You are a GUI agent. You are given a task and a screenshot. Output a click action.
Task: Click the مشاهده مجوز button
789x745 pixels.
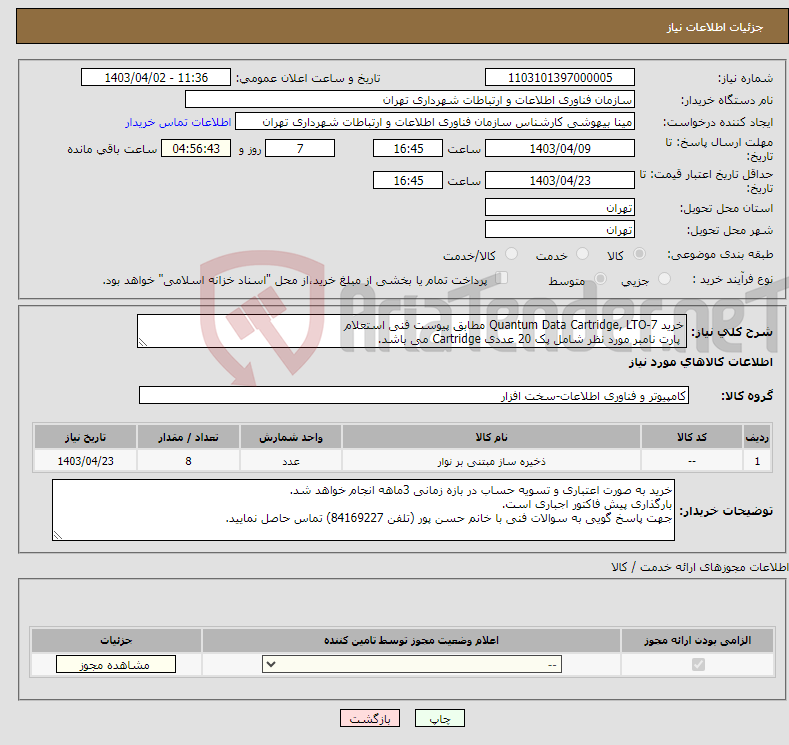tap(116, 665)
